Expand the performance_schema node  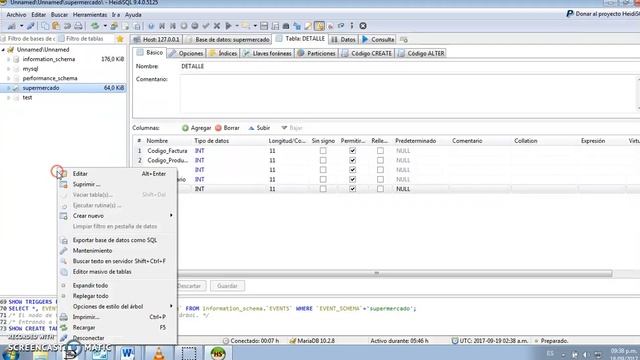[x=9, y=78]
